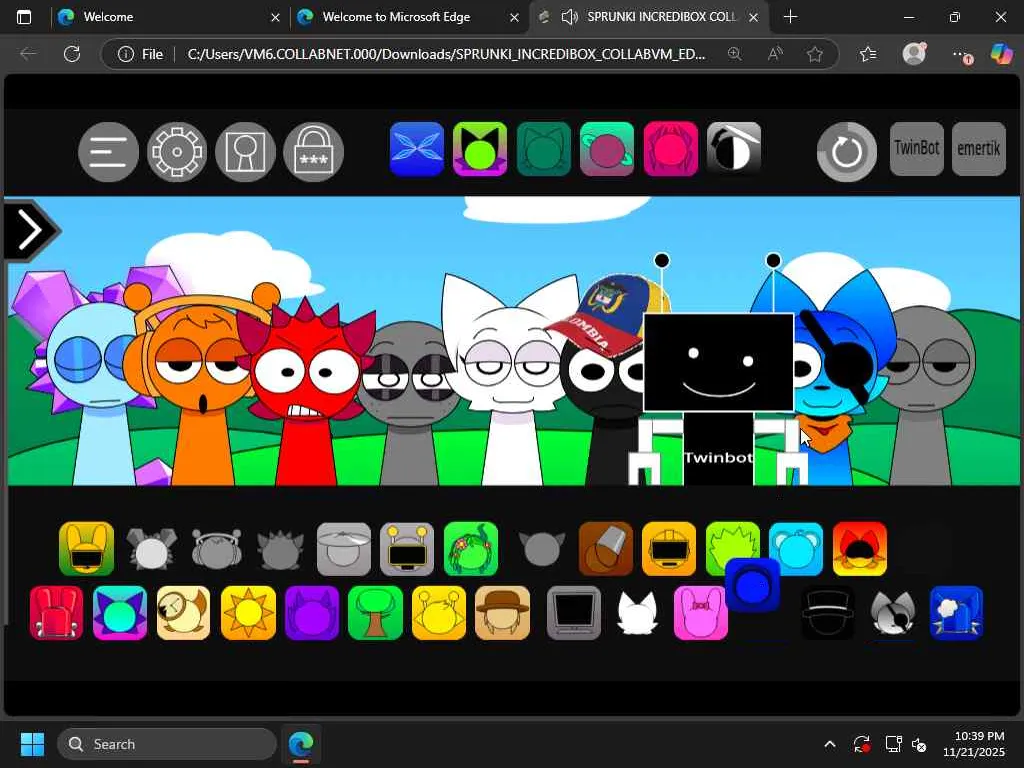Open Edge from the taskbar
The image size is (1024, 768).
tap(301, 744)
